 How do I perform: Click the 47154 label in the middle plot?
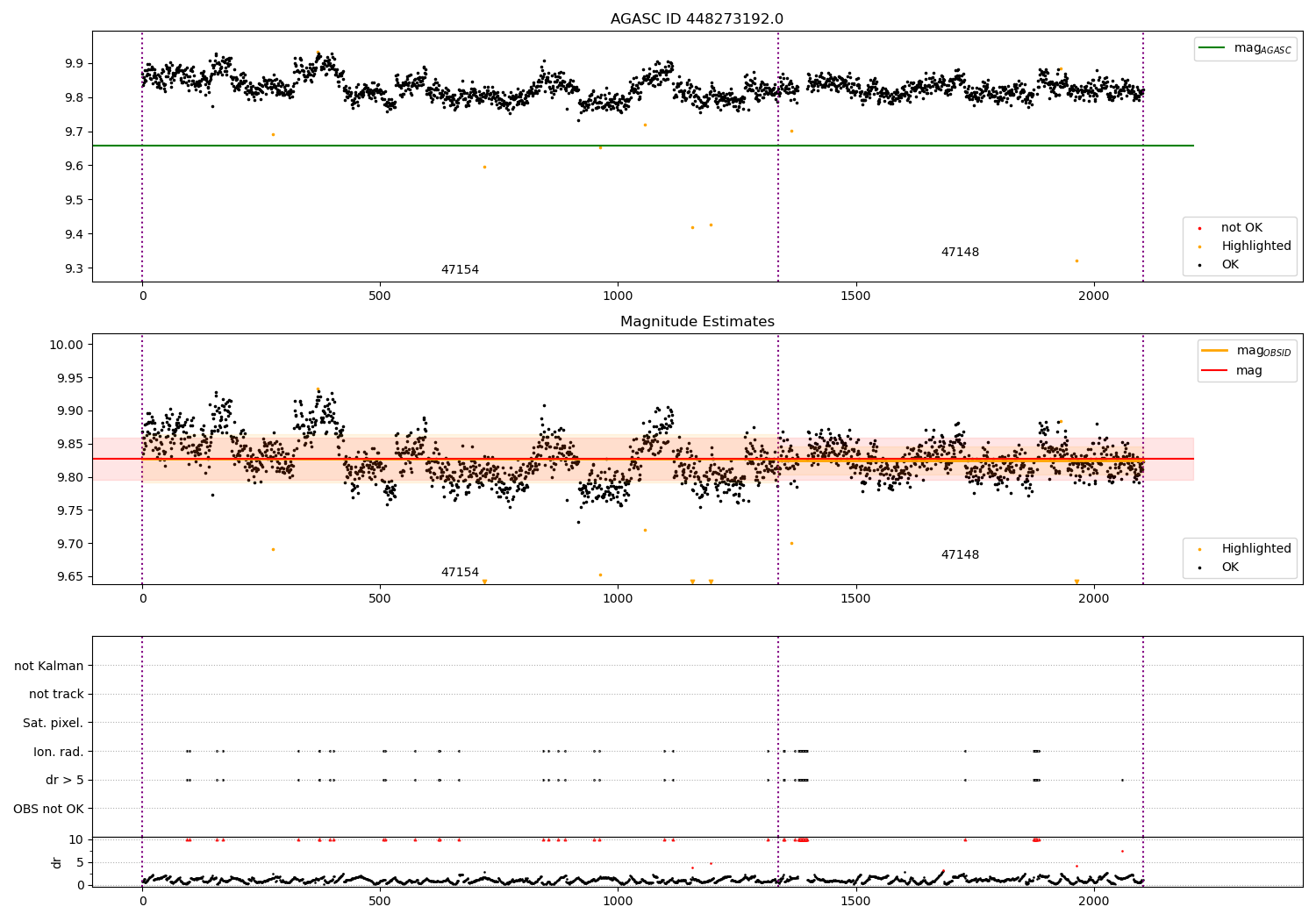pyautogui.click(x=460, y=573)
